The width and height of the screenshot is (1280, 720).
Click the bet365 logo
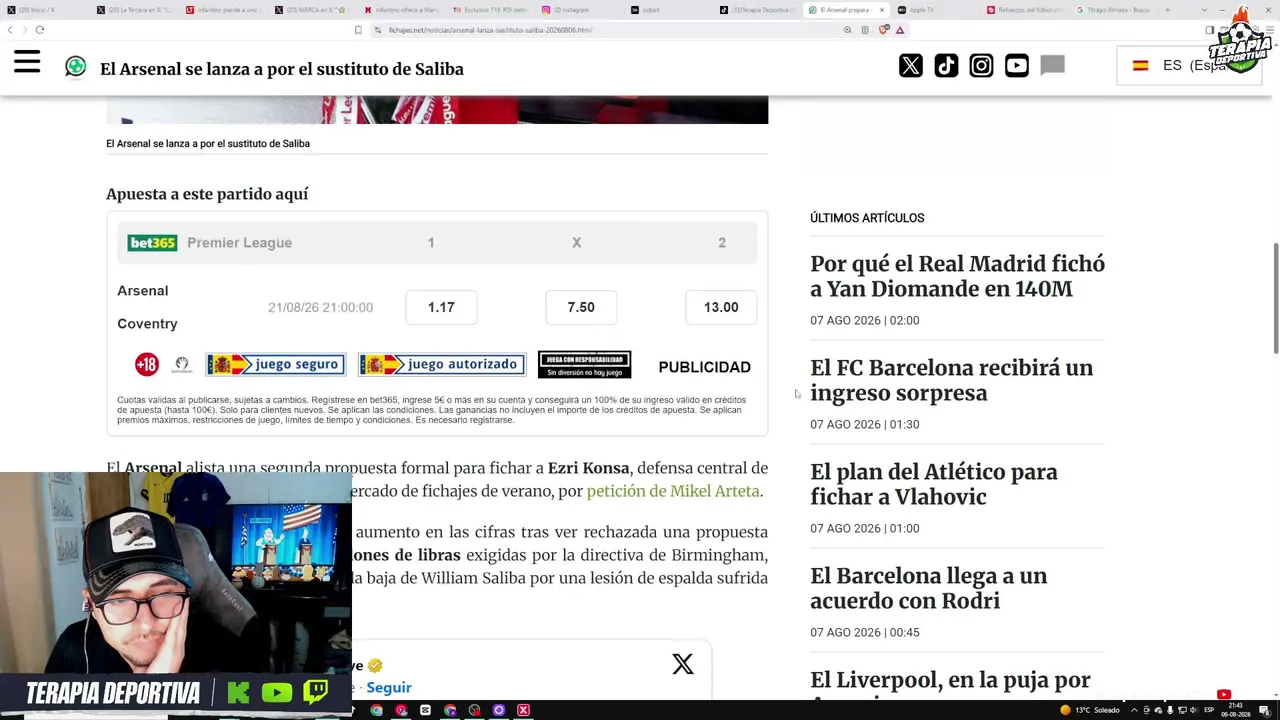click(x=152, y=243)
